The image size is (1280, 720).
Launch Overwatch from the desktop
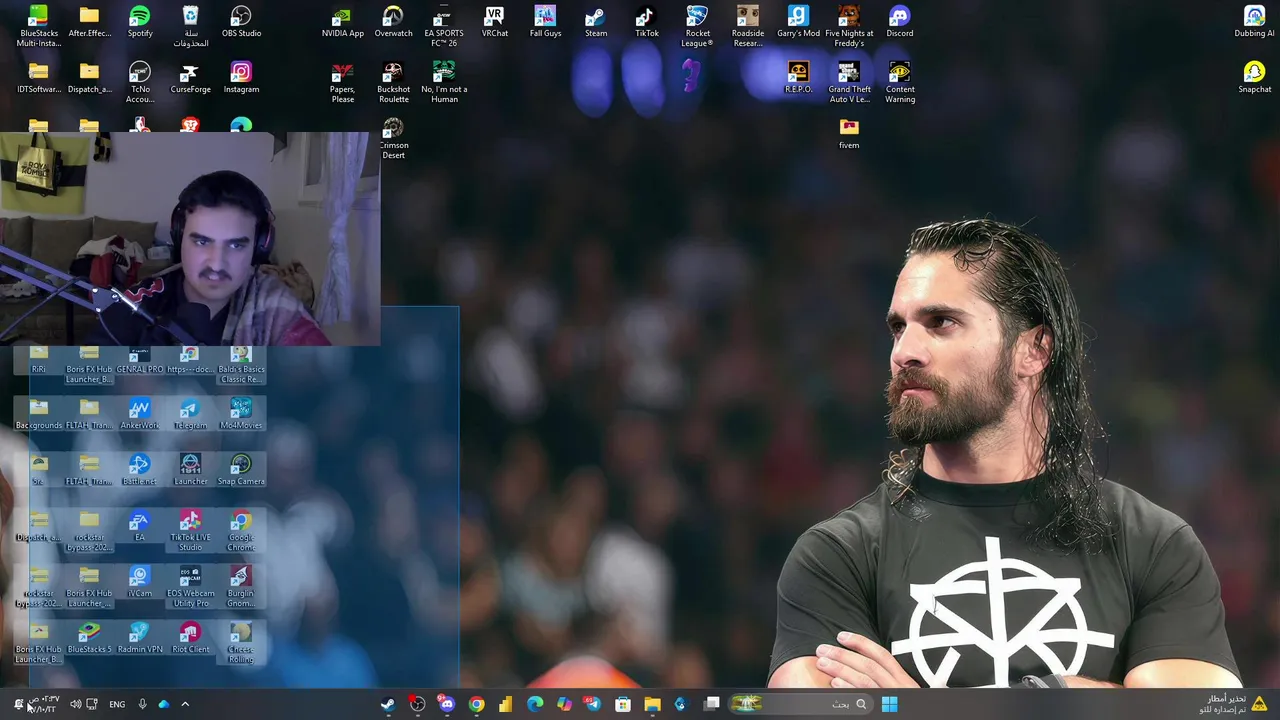(393, 22)
